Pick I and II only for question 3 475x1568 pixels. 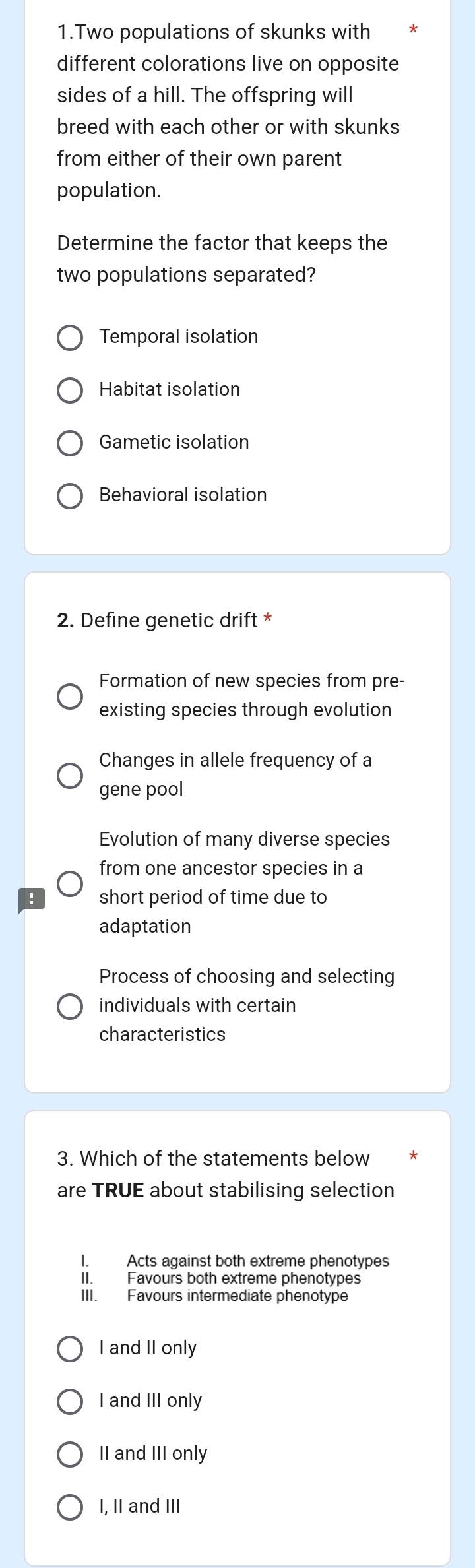point(71,1348)
